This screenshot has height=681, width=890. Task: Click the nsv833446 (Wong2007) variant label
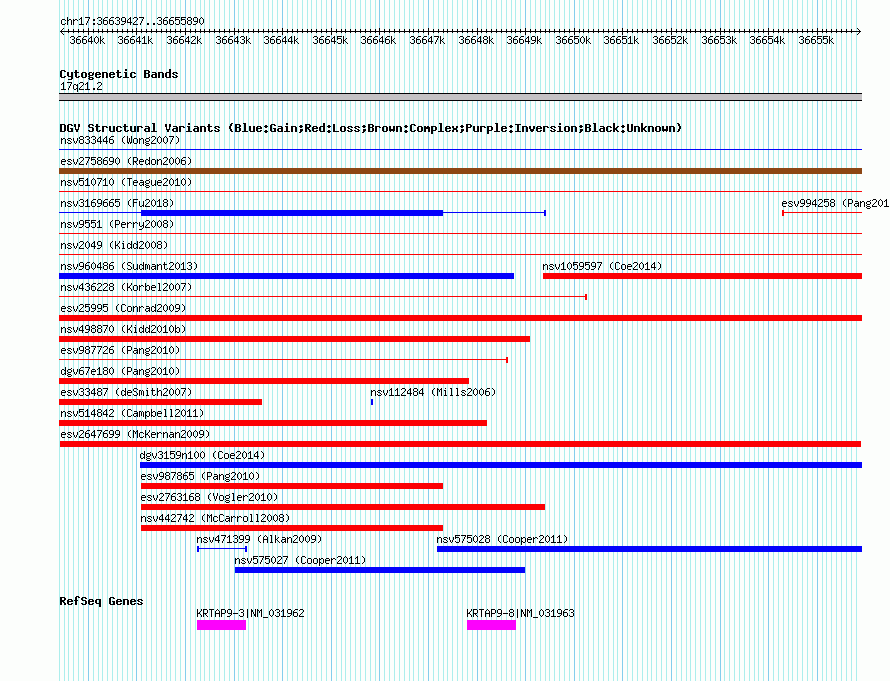click(120, 140)
